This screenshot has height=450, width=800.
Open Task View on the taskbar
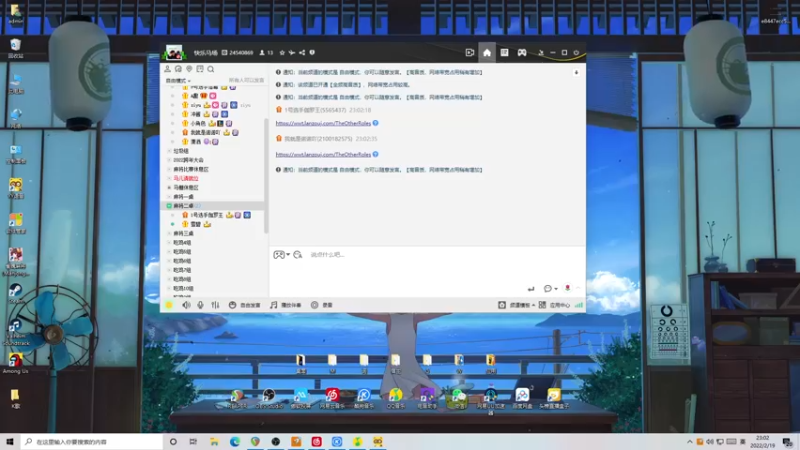click(193, 442)
